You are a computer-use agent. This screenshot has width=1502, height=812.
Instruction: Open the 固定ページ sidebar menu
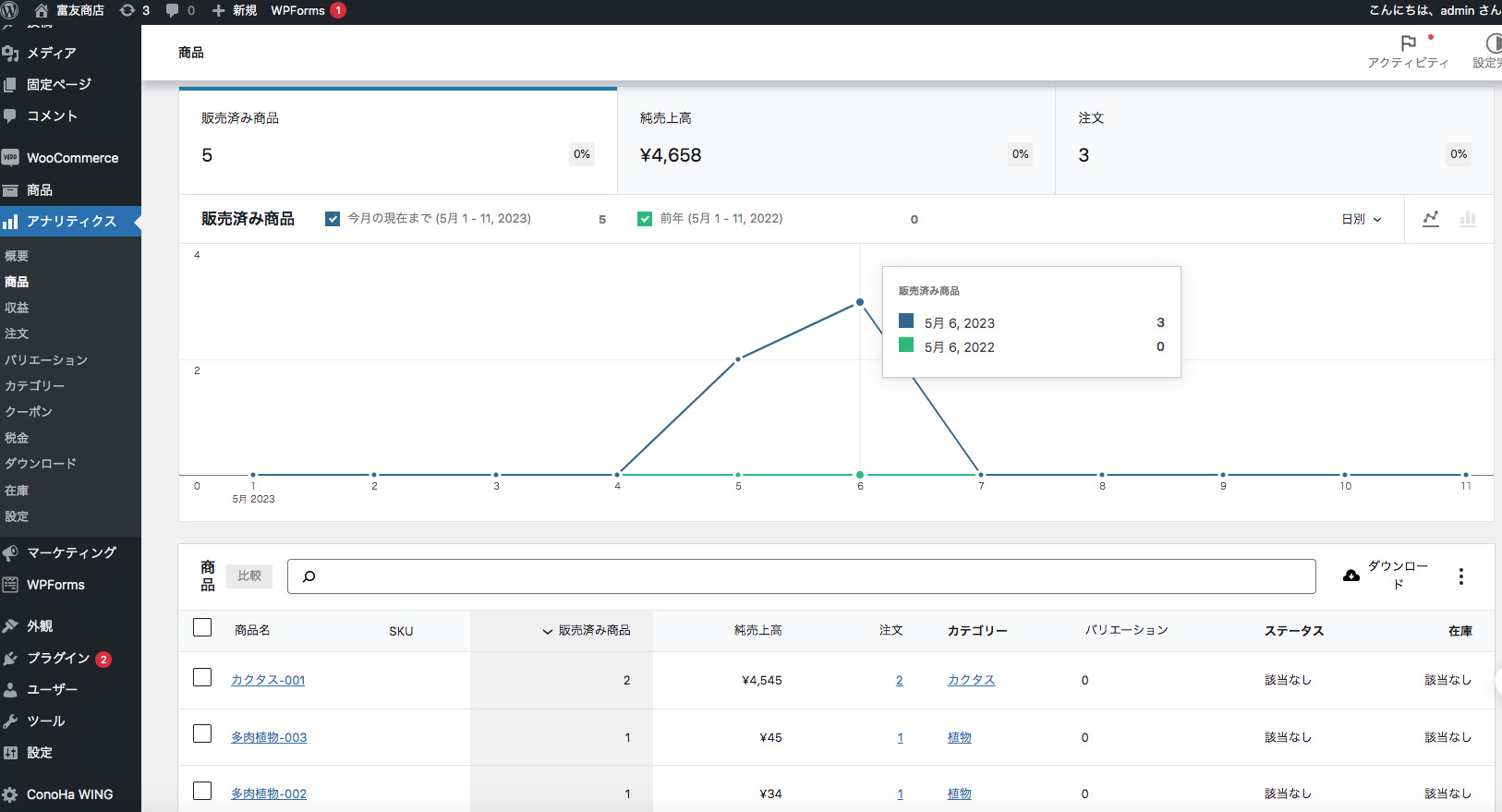70,84
